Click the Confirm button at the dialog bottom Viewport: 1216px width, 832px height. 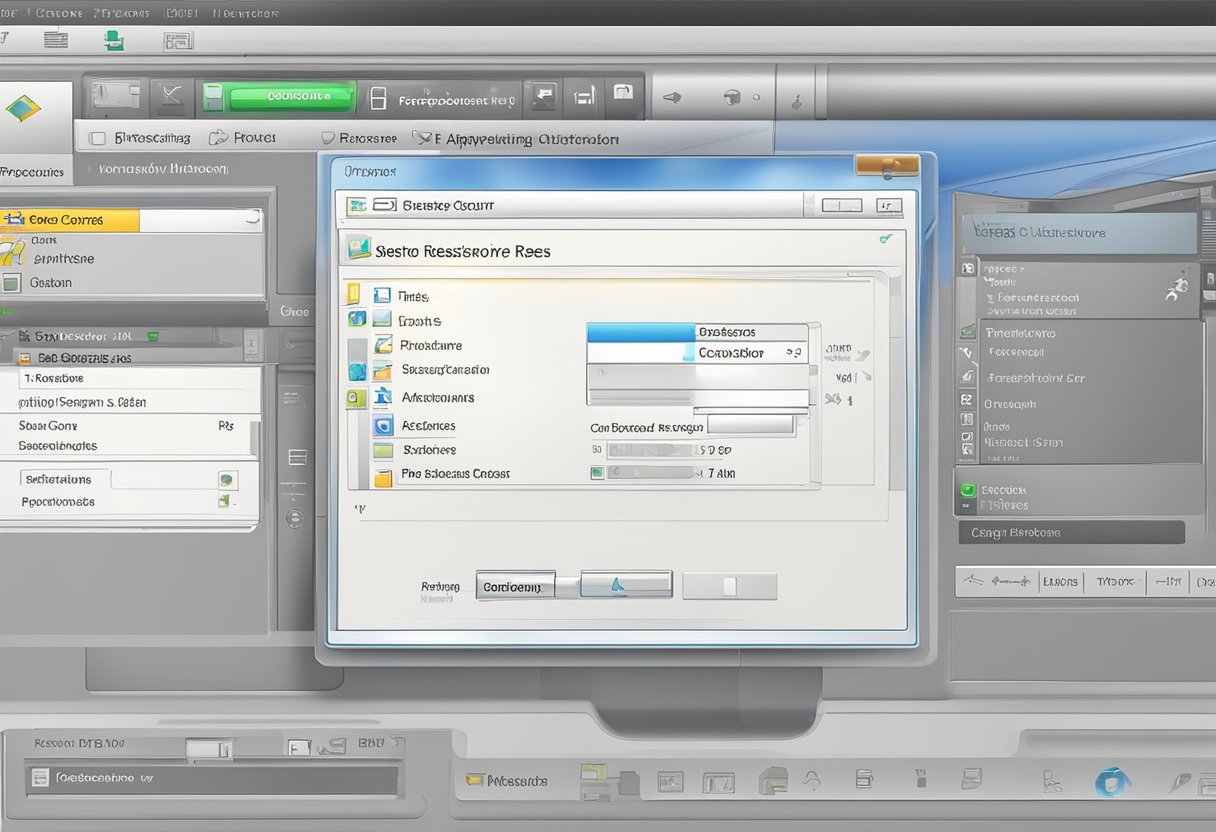click(515, 585)
